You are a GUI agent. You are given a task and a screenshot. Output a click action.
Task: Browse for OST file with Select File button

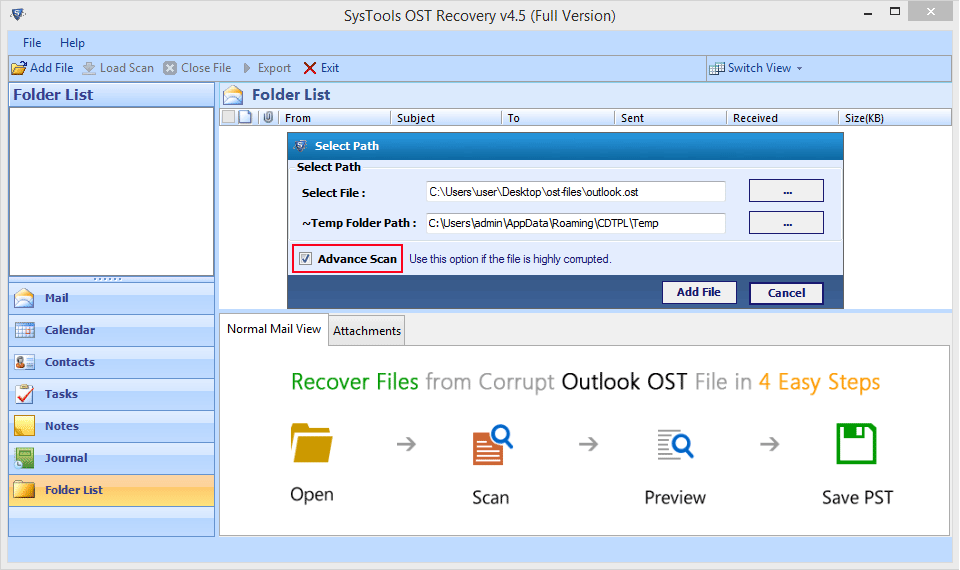coord(786,191)
